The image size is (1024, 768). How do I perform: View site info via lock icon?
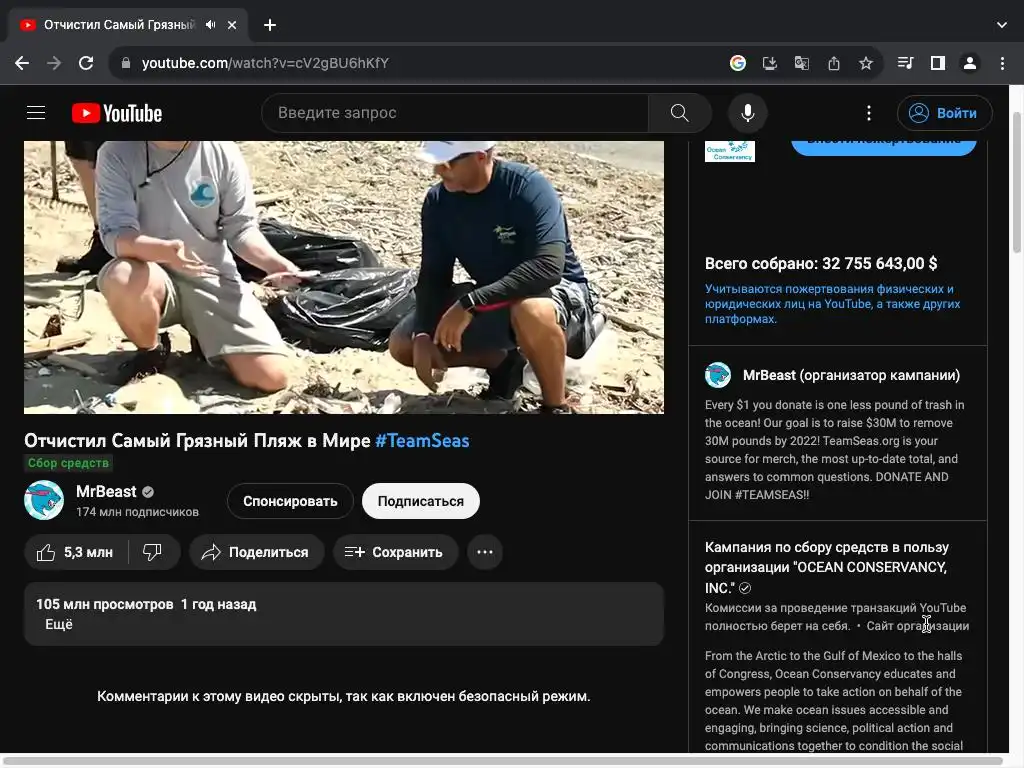coord(126,63)
